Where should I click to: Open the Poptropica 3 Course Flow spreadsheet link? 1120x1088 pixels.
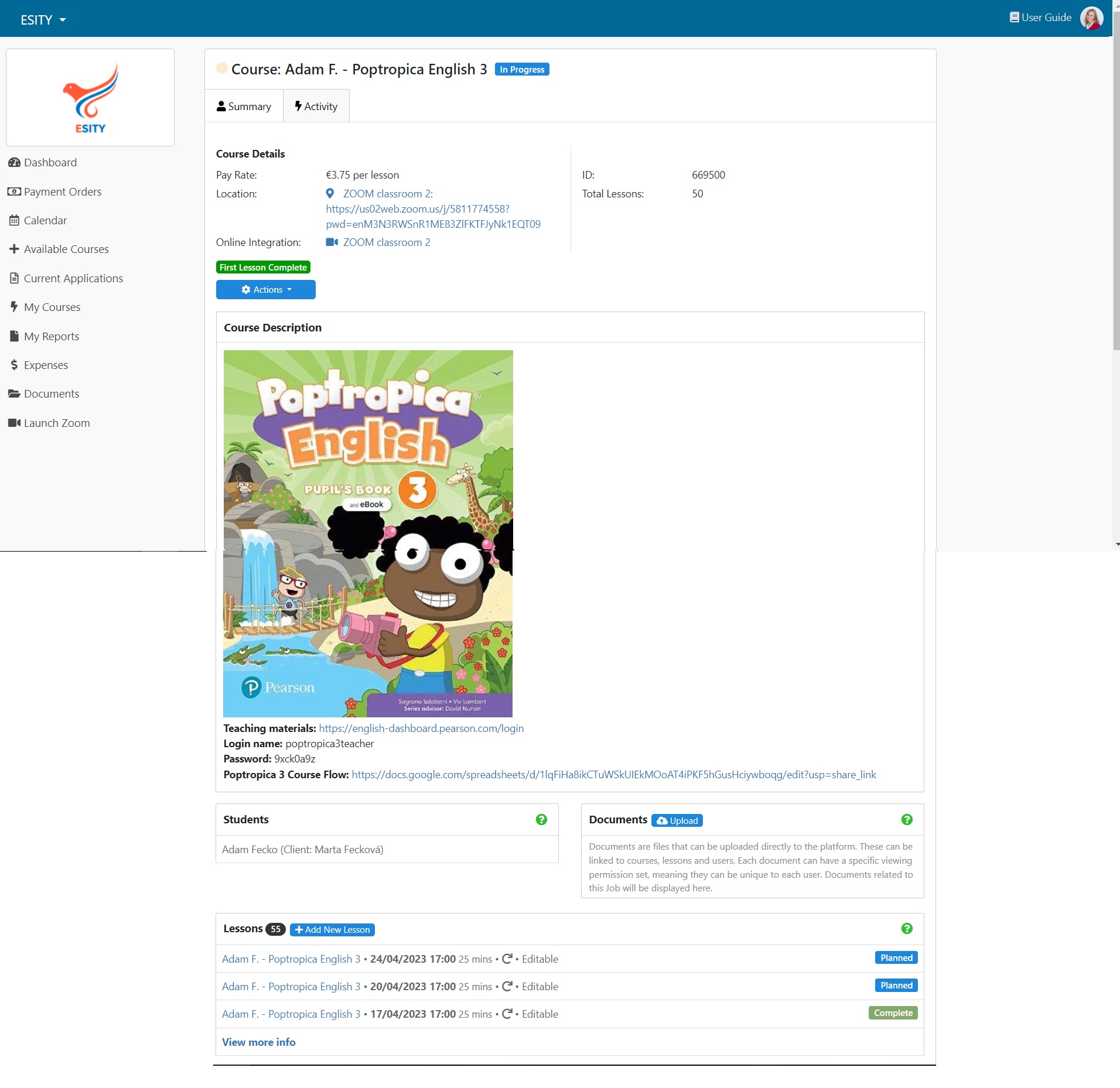pos(614,775)
